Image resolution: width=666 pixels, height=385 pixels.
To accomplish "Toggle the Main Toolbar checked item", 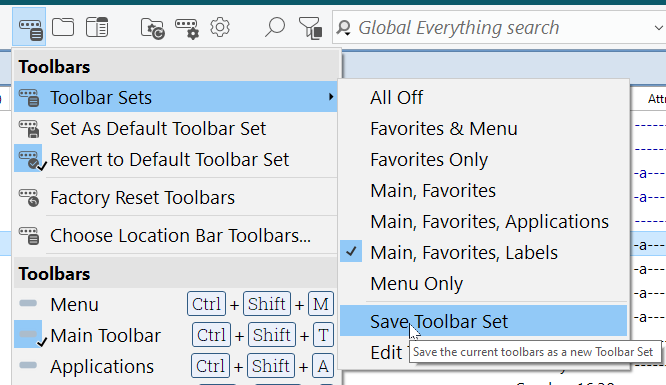I will (x=175, y=335).
